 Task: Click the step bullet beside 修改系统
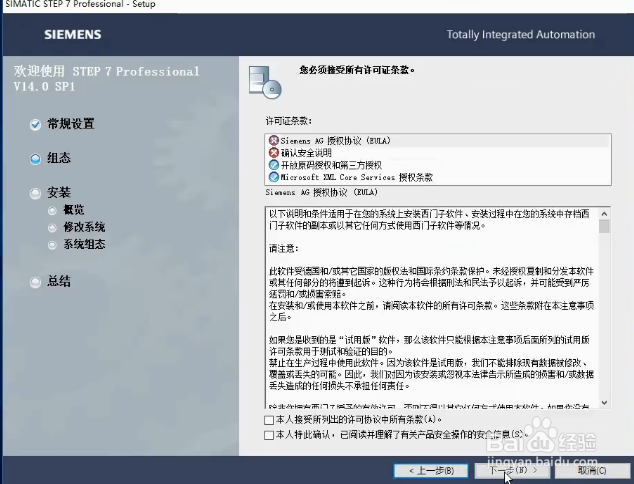click(x=52, y=228)
